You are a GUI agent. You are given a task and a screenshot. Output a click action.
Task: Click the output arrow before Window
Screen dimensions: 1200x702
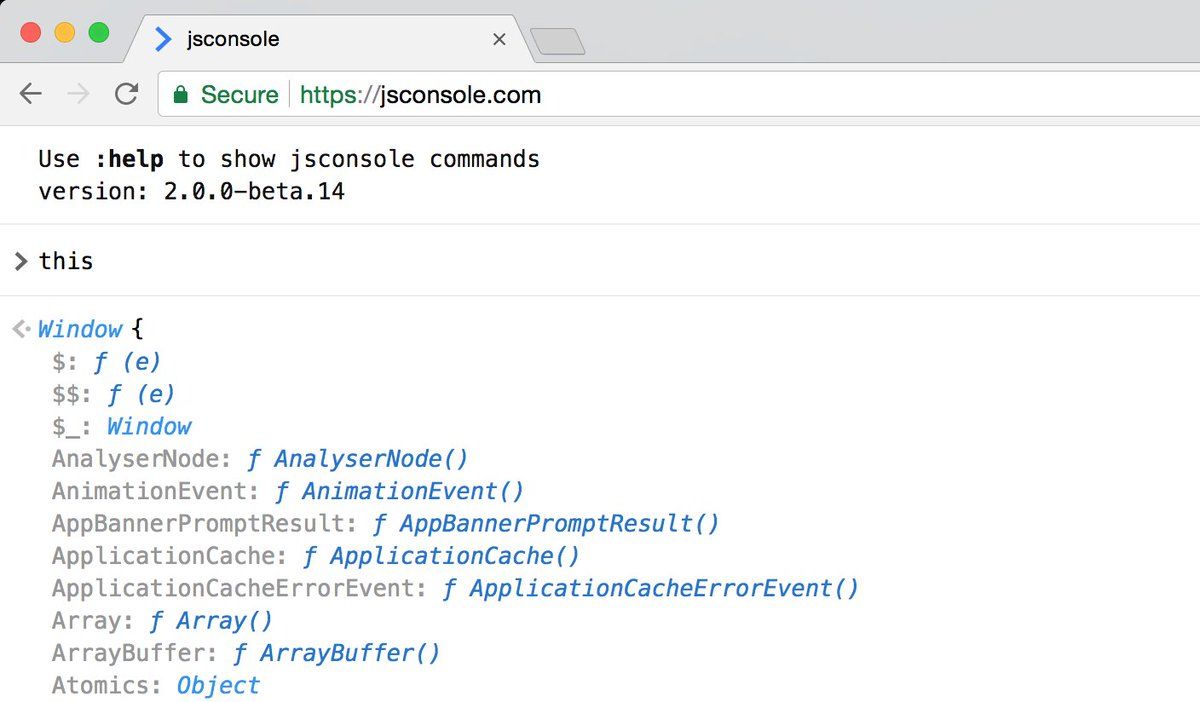[22, 329]
